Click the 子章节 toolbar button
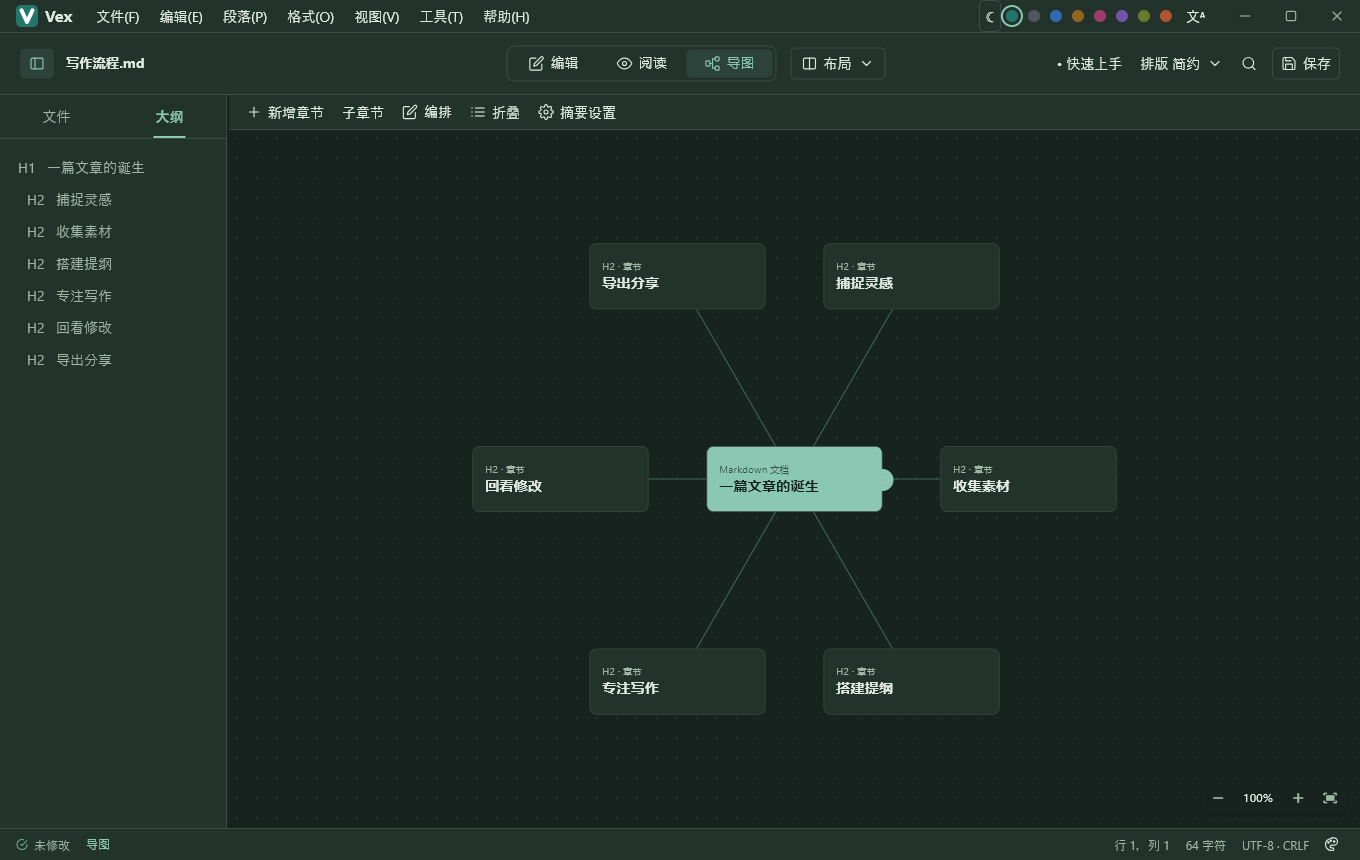Image resolution: width=1360 pixels, height=860 pixels. point(363,112)
